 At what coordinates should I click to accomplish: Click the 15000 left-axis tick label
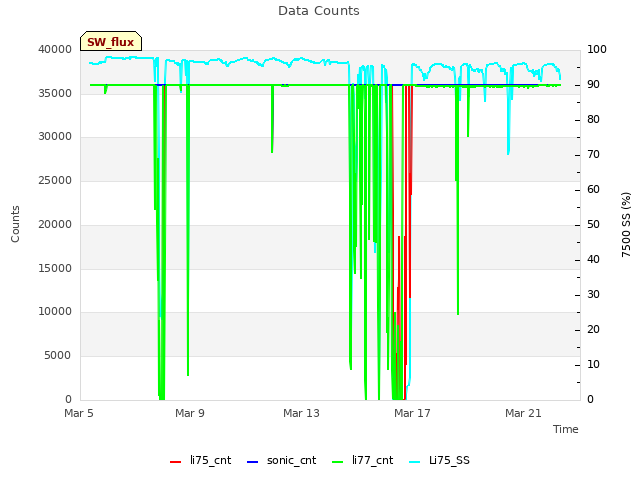(x=55, y=269)
